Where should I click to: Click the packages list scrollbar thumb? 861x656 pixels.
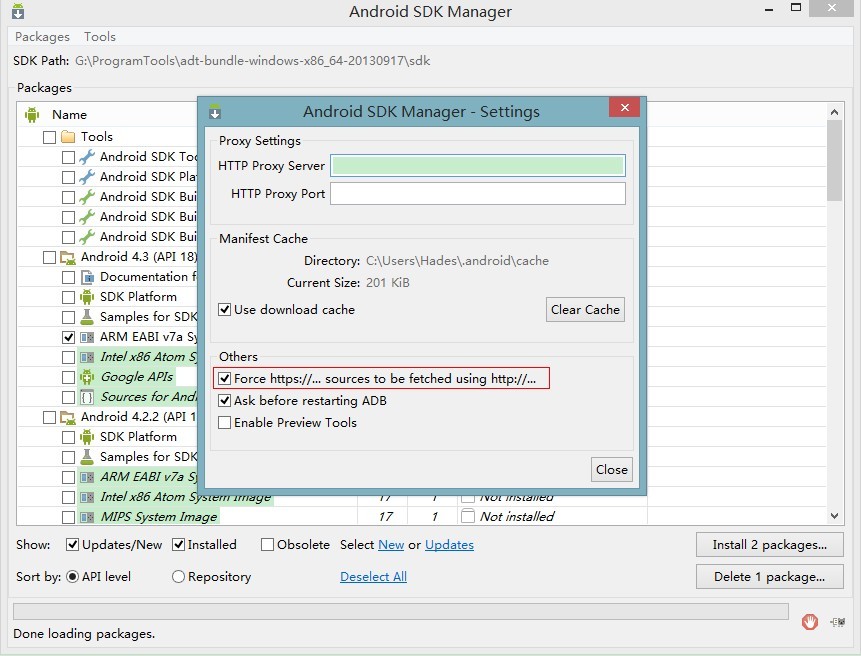(834, 160)
